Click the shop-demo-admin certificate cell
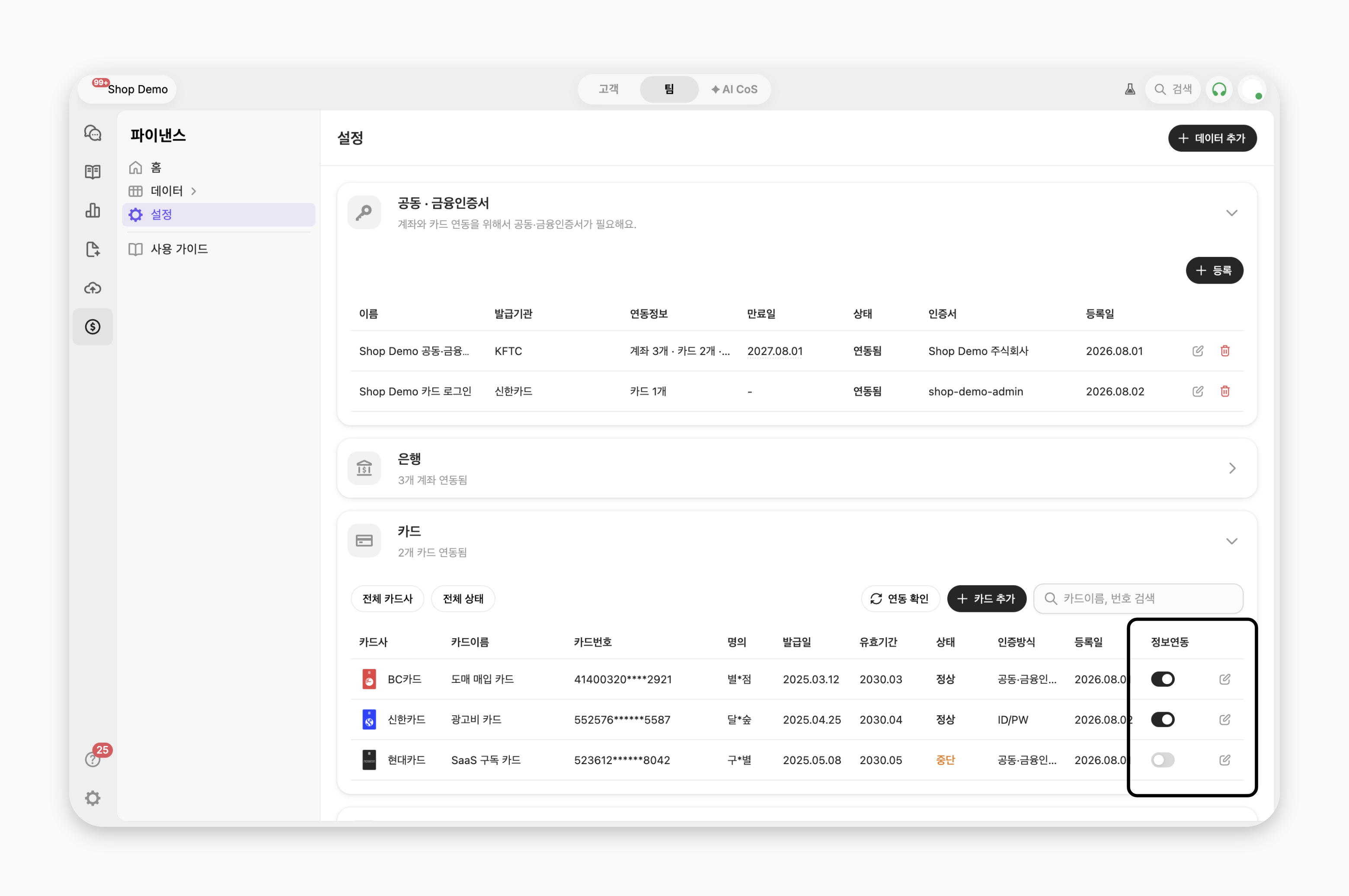 (975, 391)
